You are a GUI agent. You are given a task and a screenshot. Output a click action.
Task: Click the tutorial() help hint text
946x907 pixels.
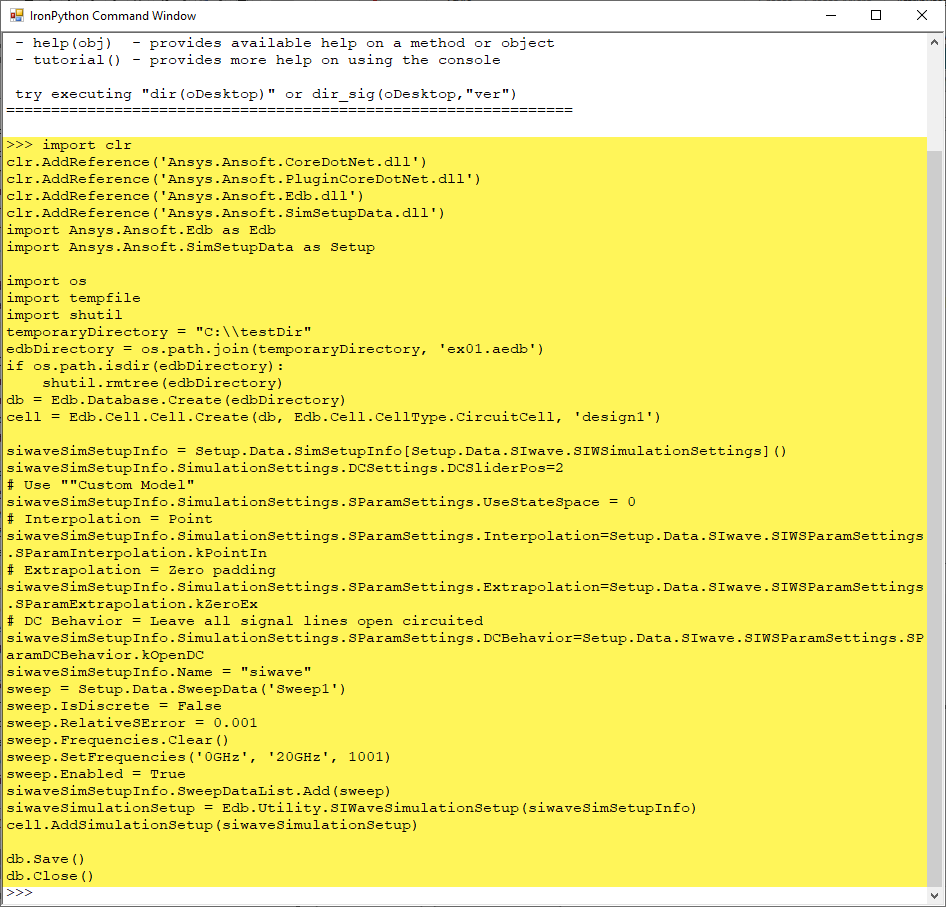[77, 59]
